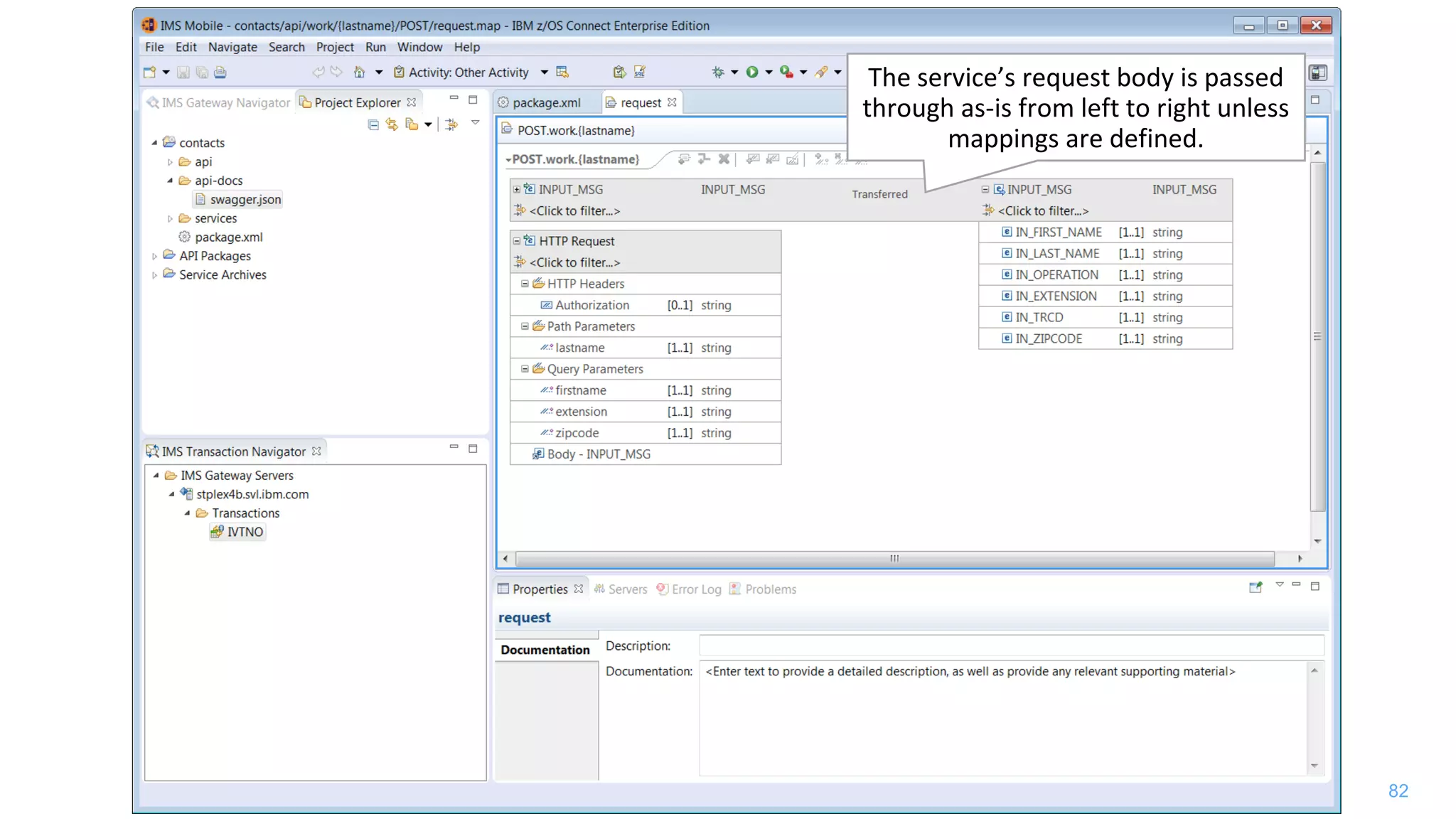The image size is (1456, 819).
Task: Click the table icon next to Activity dropdown
Action: [x=562, y=72]
